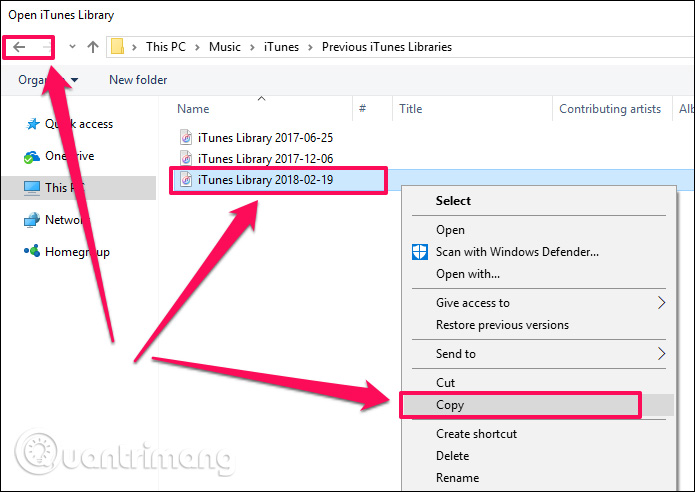Select iTunes in the address breadcrumb
Image resolution: width=695 pixels, height=492 pixels.
pos(281,47)
